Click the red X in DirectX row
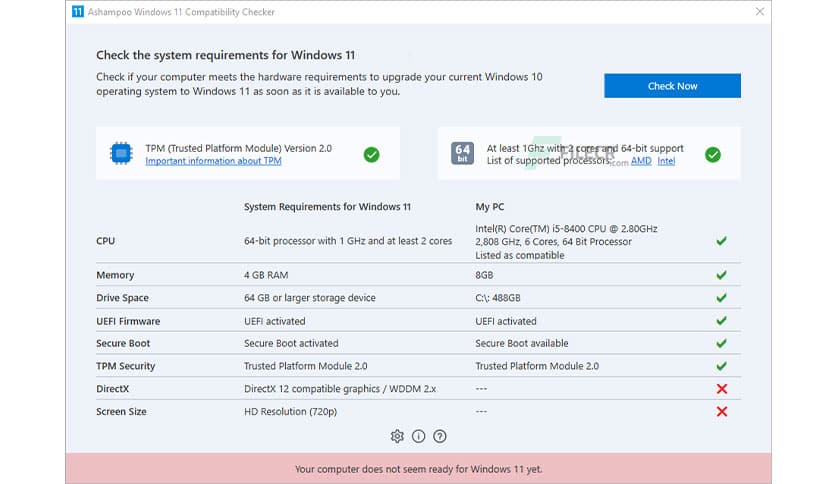Viewport: 836px width, 484px height. tap(722, 389)
